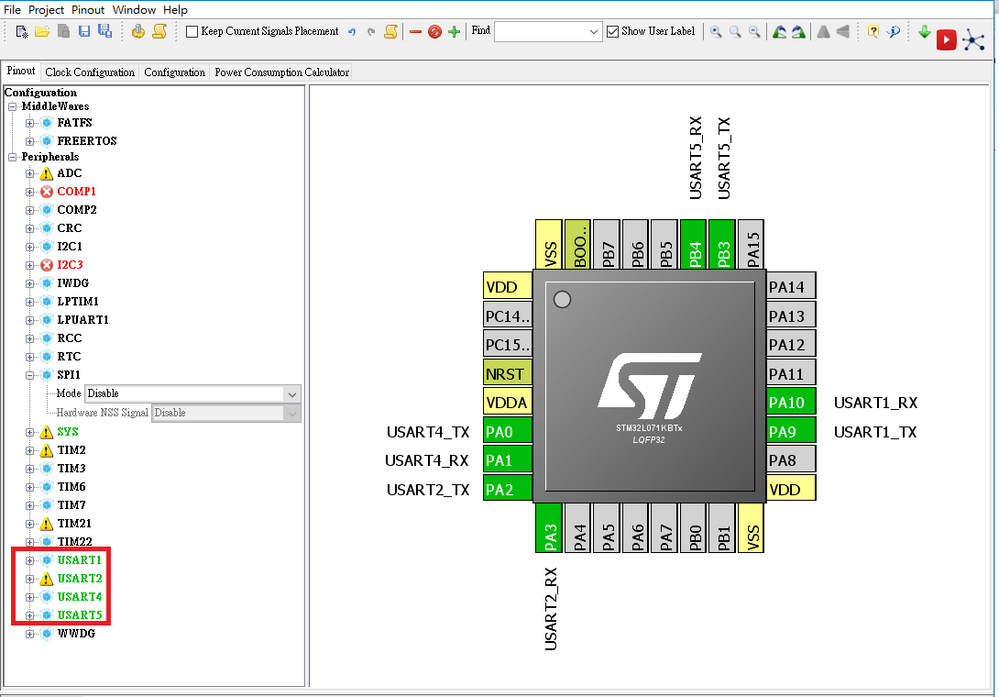
Task: Open the Window menu
Action: [134, 10]
